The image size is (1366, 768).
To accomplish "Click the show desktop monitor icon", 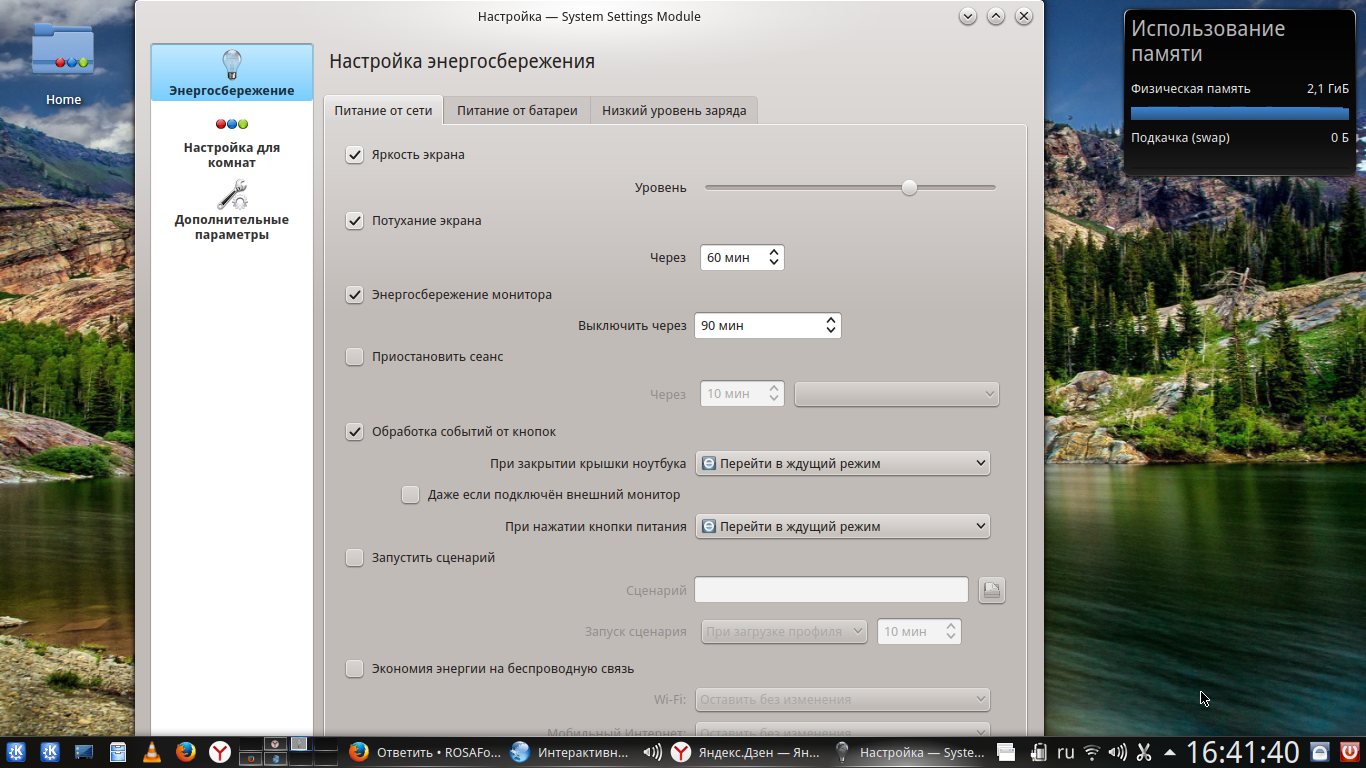I will pyautogui.click(x=83, y=752).
